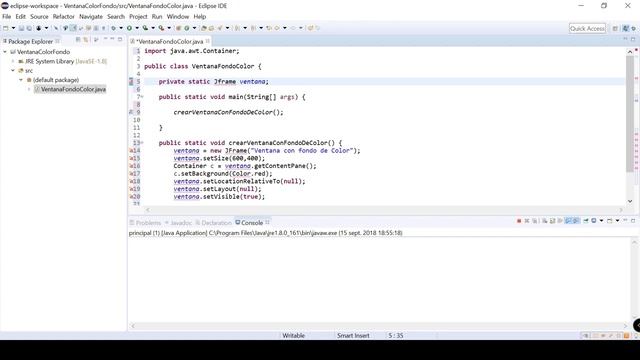Toggle Show Console on standard output change
The width and height of the screenshot is (640, 360).
[568, 221]
